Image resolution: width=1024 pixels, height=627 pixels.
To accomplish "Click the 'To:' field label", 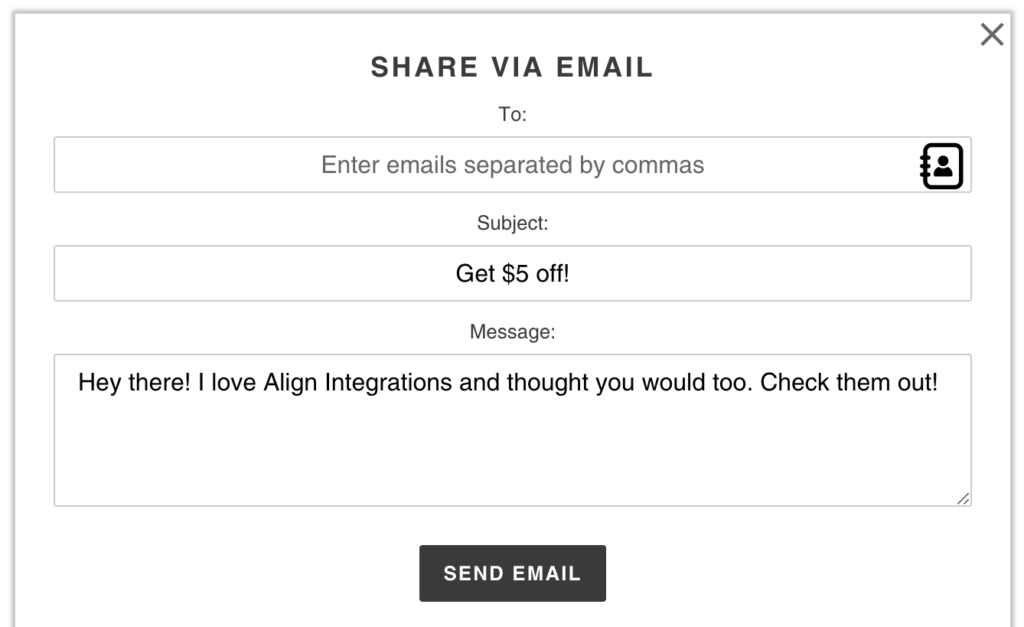I will [x=513, y=114].
